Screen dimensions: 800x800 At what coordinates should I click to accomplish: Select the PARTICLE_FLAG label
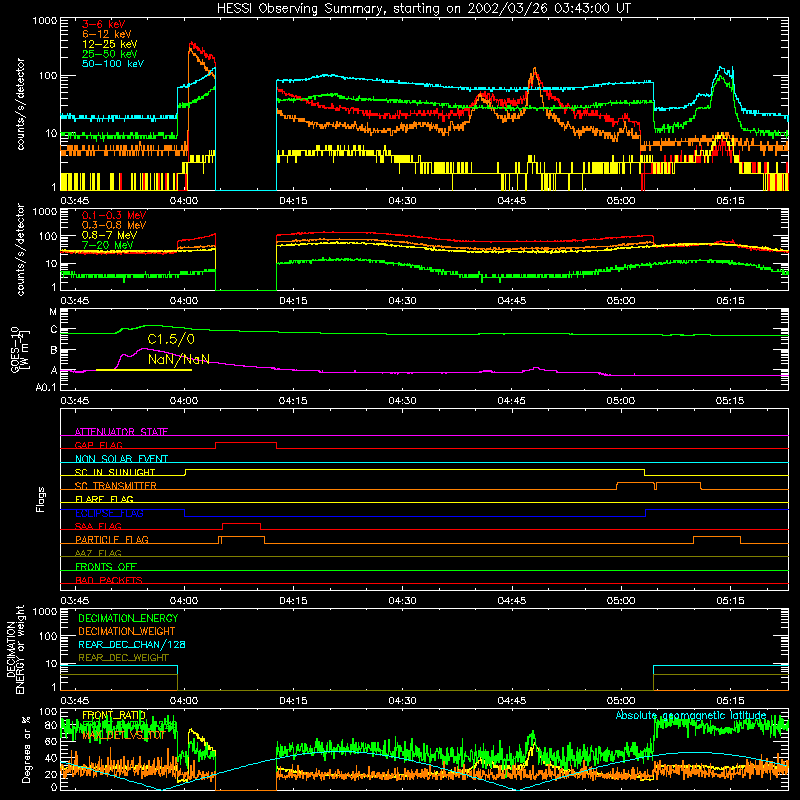[112, 540]
